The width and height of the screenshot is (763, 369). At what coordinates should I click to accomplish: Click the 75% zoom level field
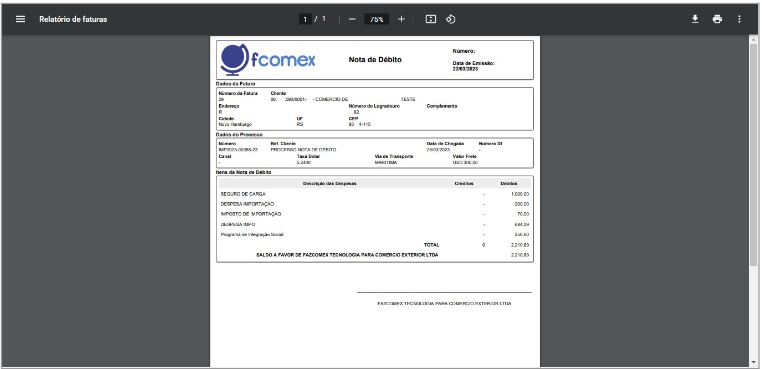click(377, 19)
